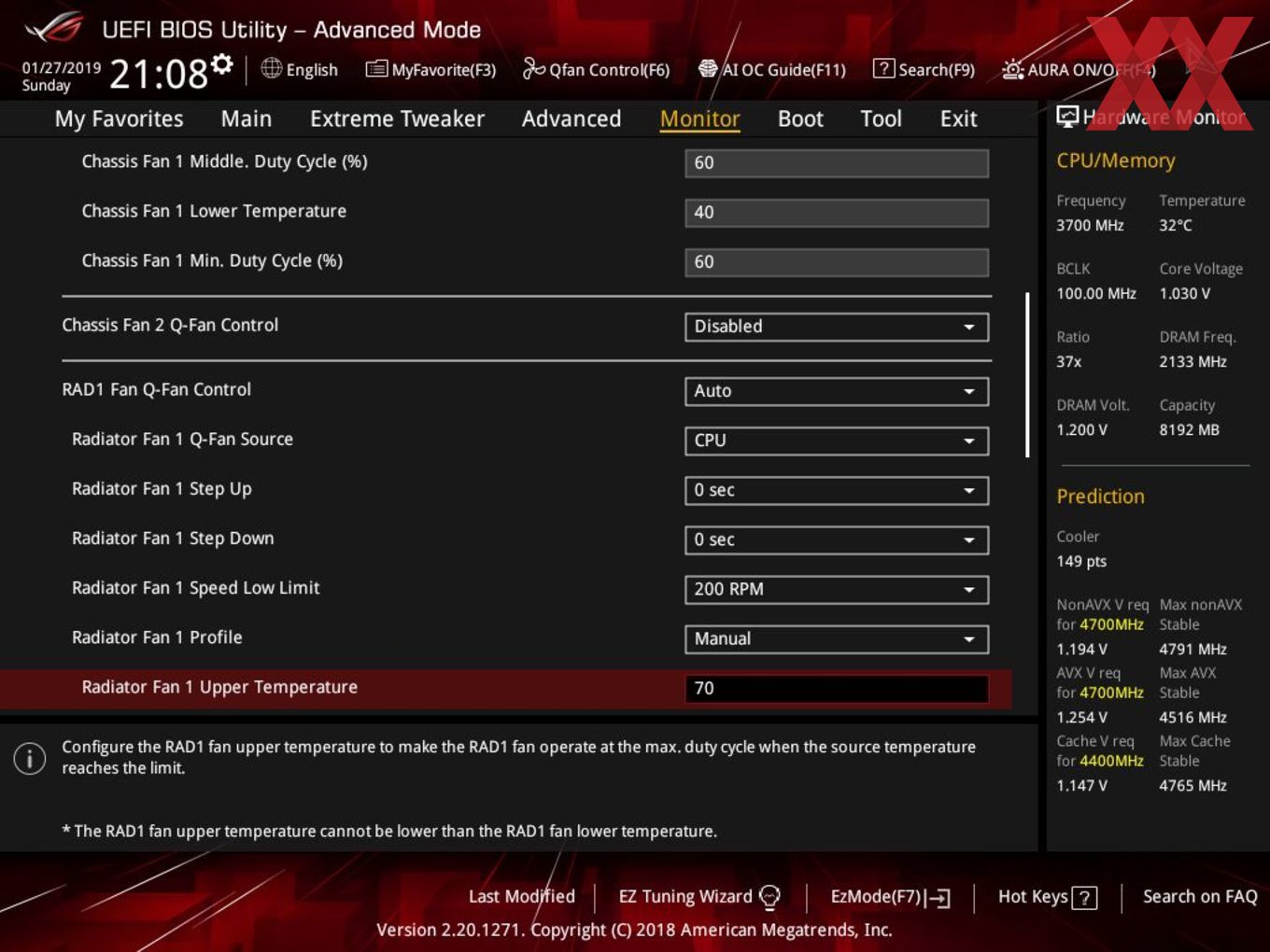
Task: Open Extreme Tweaker tab
Action: point(397,119)
